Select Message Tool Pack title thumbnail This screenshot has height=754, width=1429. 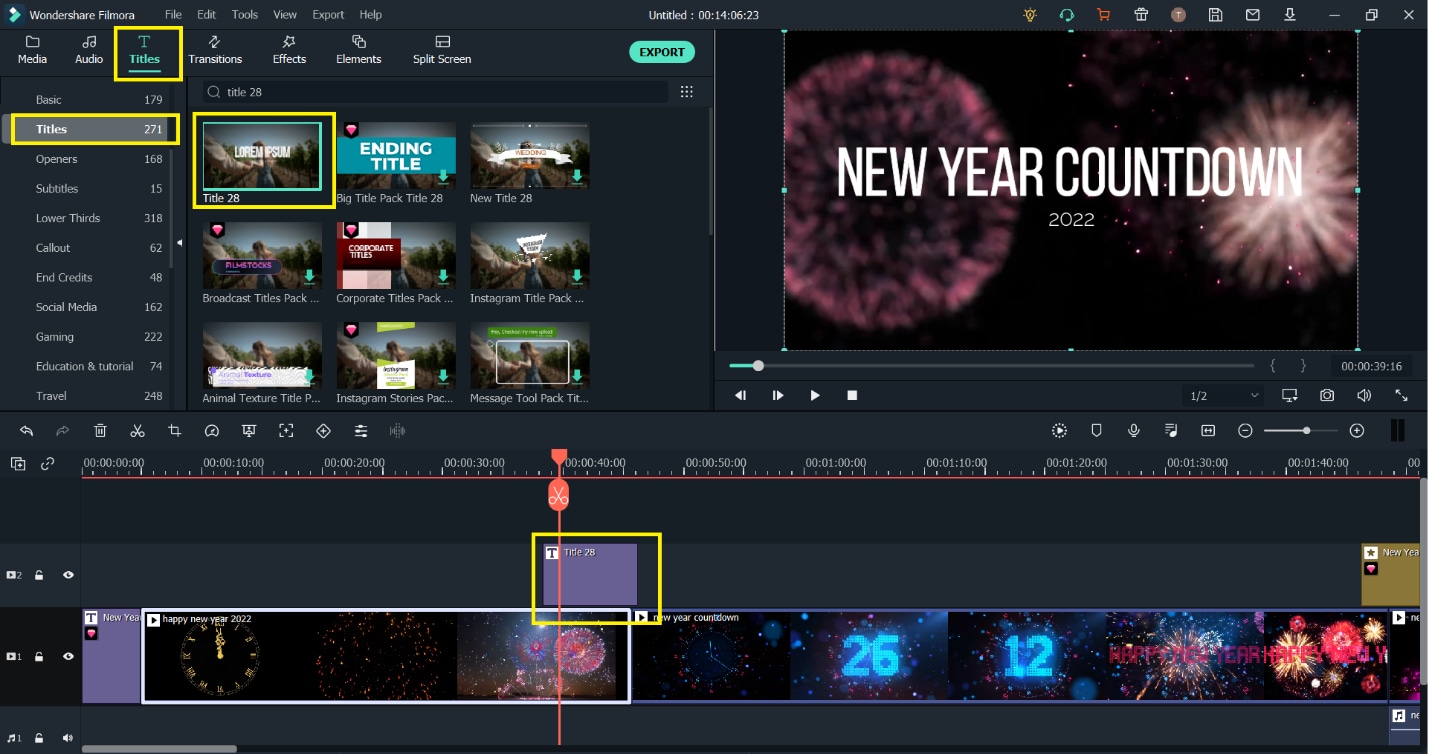click(x=530, y=356)
